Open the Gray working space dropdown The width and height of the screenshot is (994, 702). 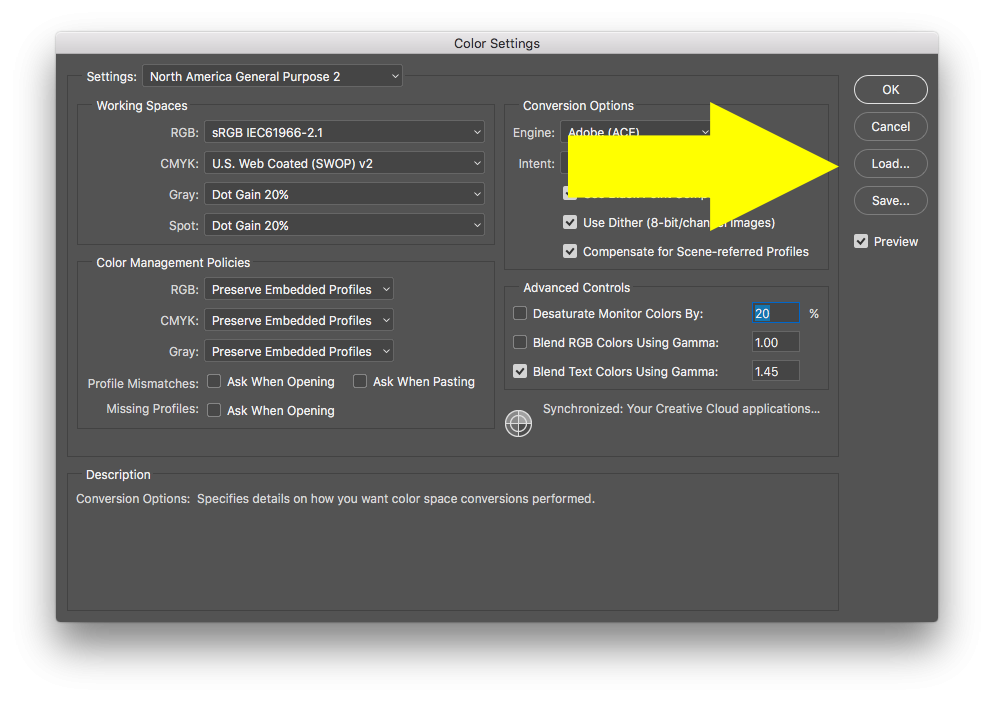344,194
